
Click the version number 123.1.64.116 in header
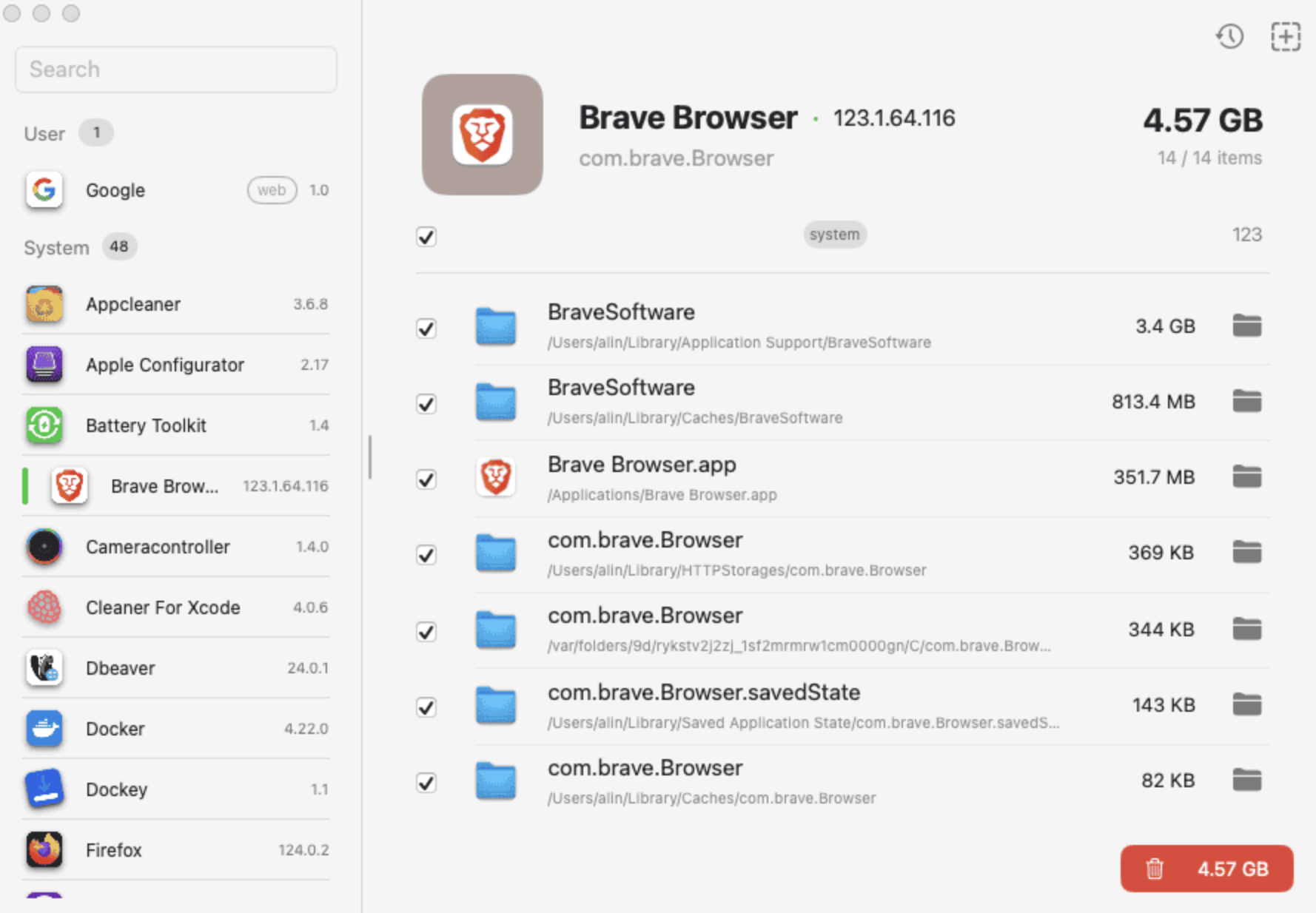[x=894, y=118]
